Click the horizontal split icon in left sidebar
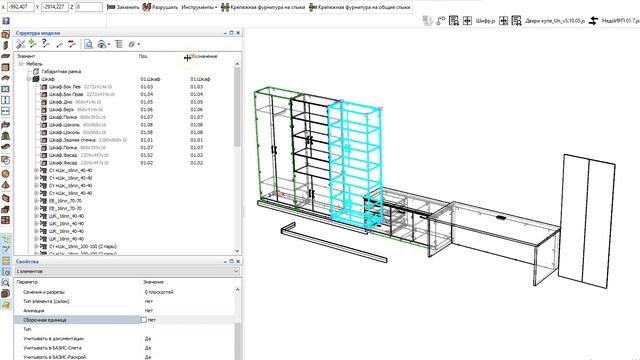 pyautogui.click(x=6, y=111)
